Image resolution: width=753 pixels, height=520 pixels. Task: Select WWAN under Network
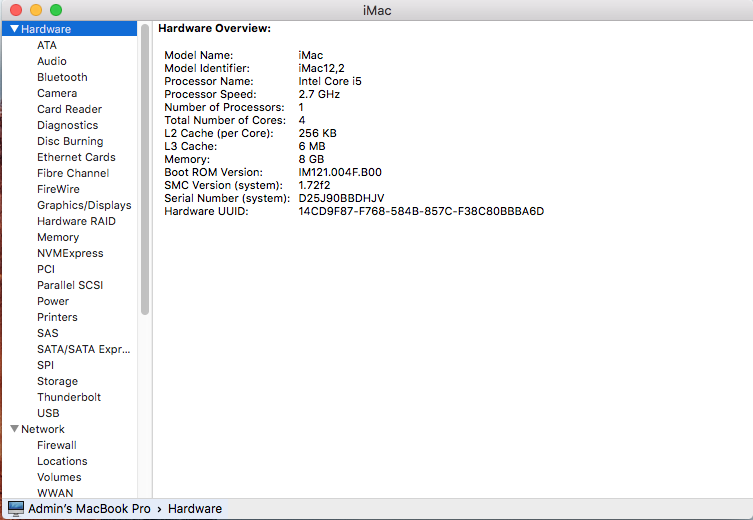(x=55, y=493)
